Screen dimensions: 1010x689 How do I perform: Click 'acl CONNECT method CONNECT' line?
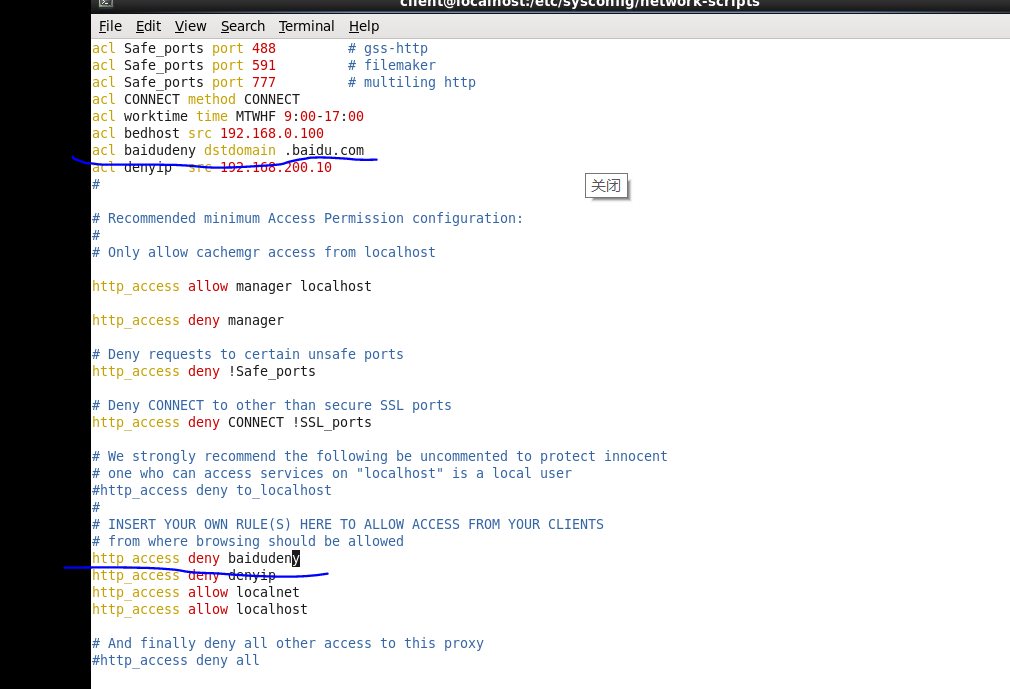(196, 99)
